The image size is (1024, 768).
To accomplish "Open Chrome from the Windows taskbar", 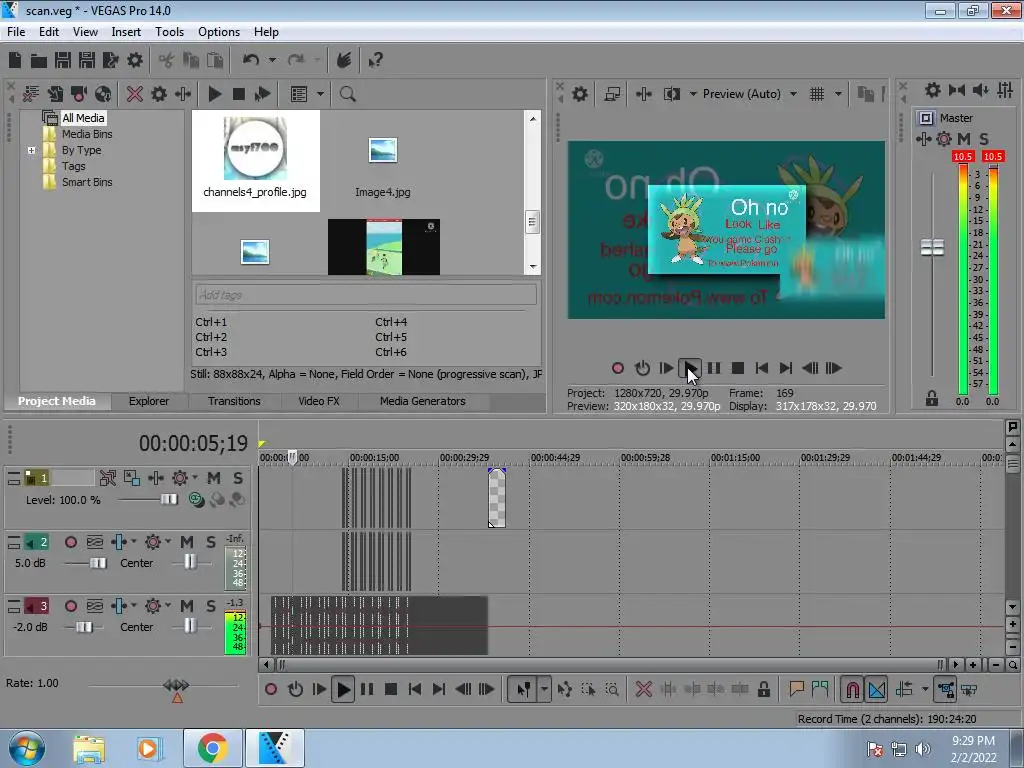I will [x=213, y=748].
